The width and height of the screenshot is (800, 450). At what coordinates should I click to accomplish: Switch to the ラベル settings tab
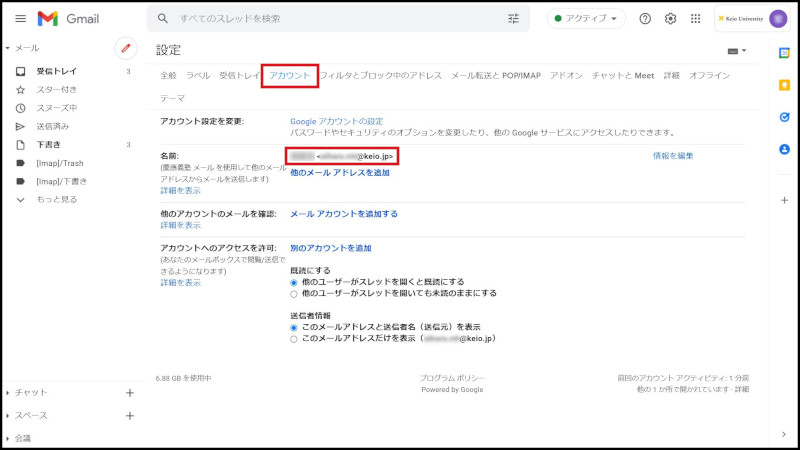(198, 76)
